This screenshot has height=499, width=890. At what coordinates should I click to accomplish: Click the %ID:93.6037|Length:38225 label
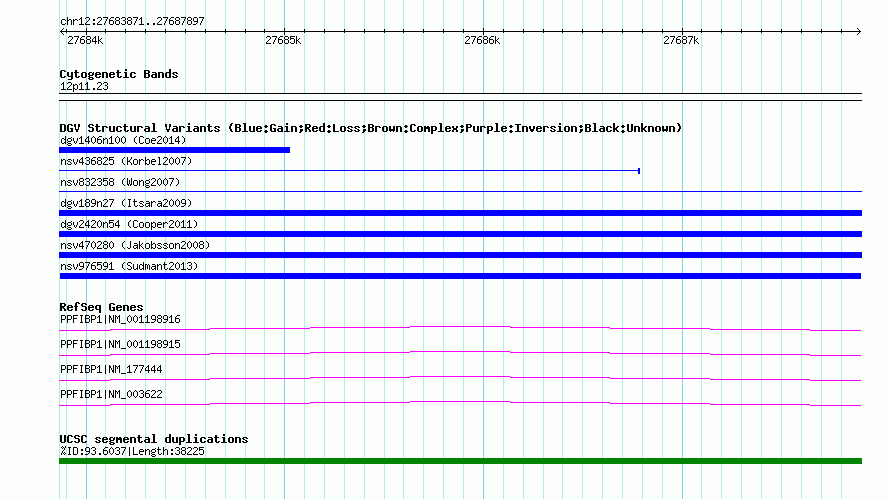pyautogui.click(x=132, y=451)
